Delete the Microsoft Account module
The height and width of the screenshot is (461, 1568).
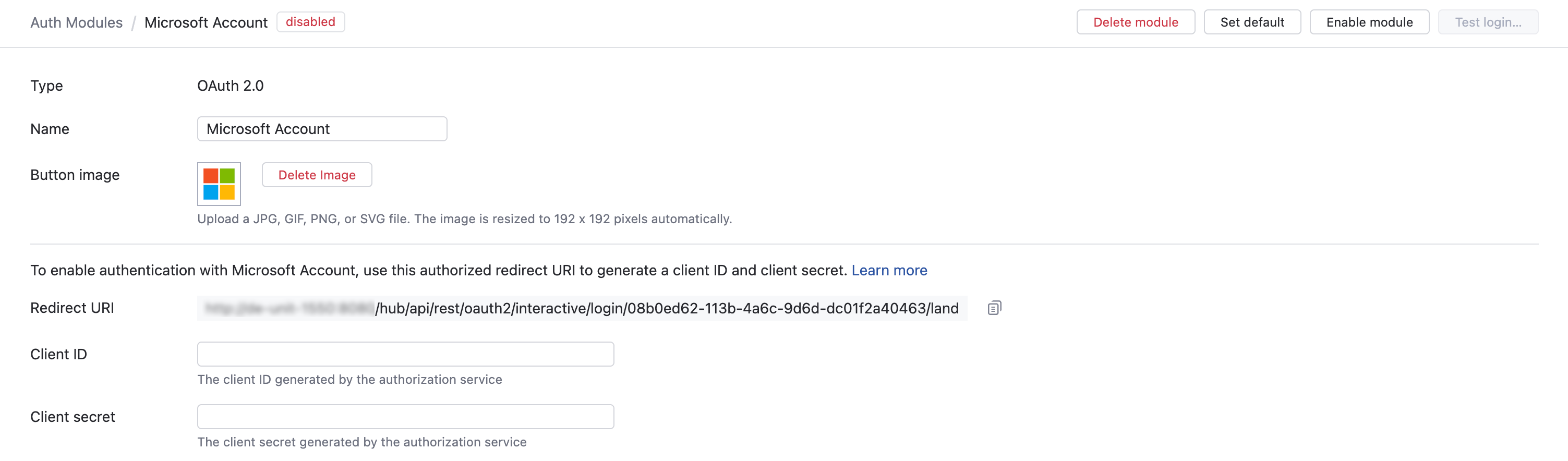point(1135,22)
